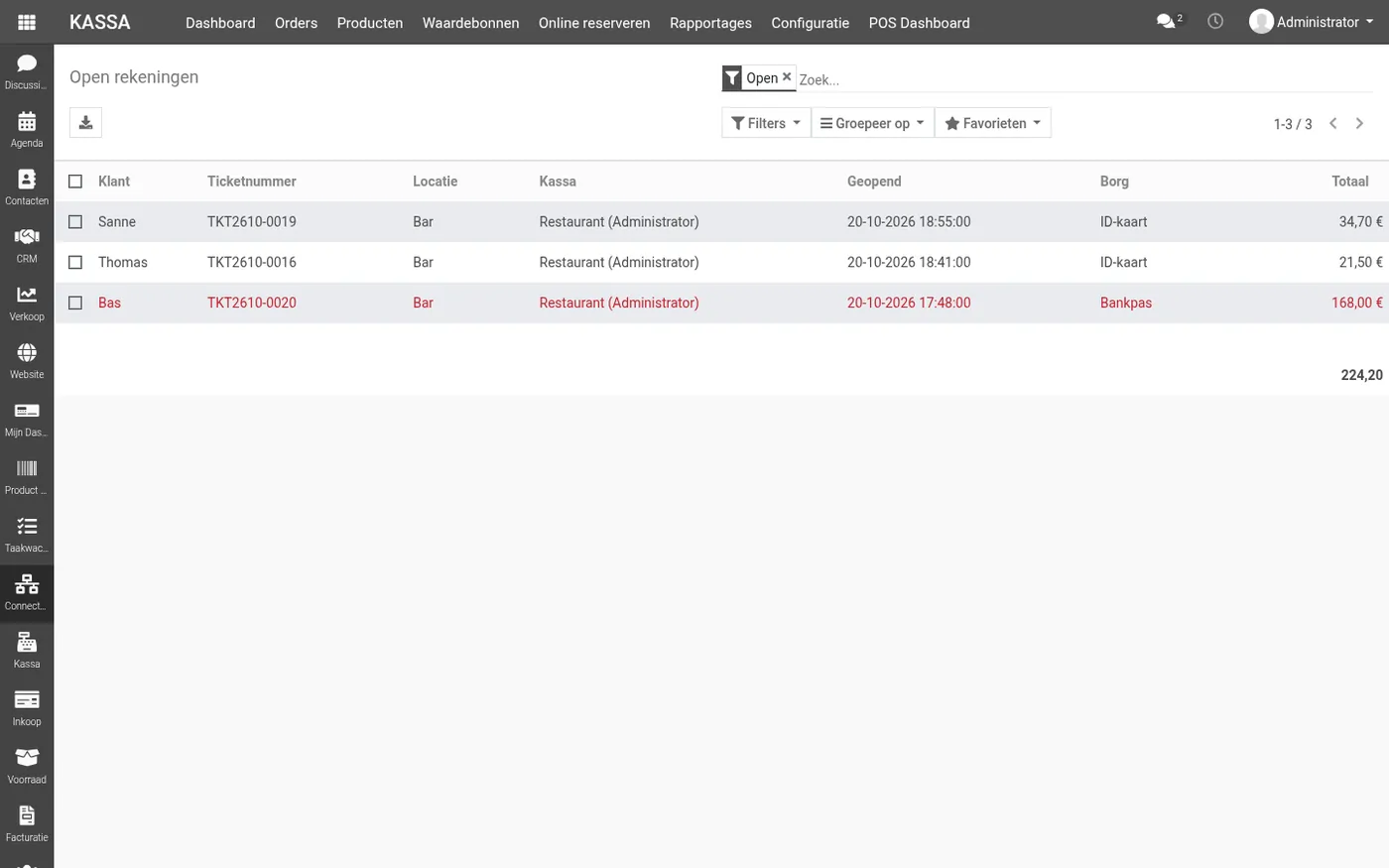The image size is (1389, 868).
Task: Open the Rapportages menu
Action: pos(710,23)
